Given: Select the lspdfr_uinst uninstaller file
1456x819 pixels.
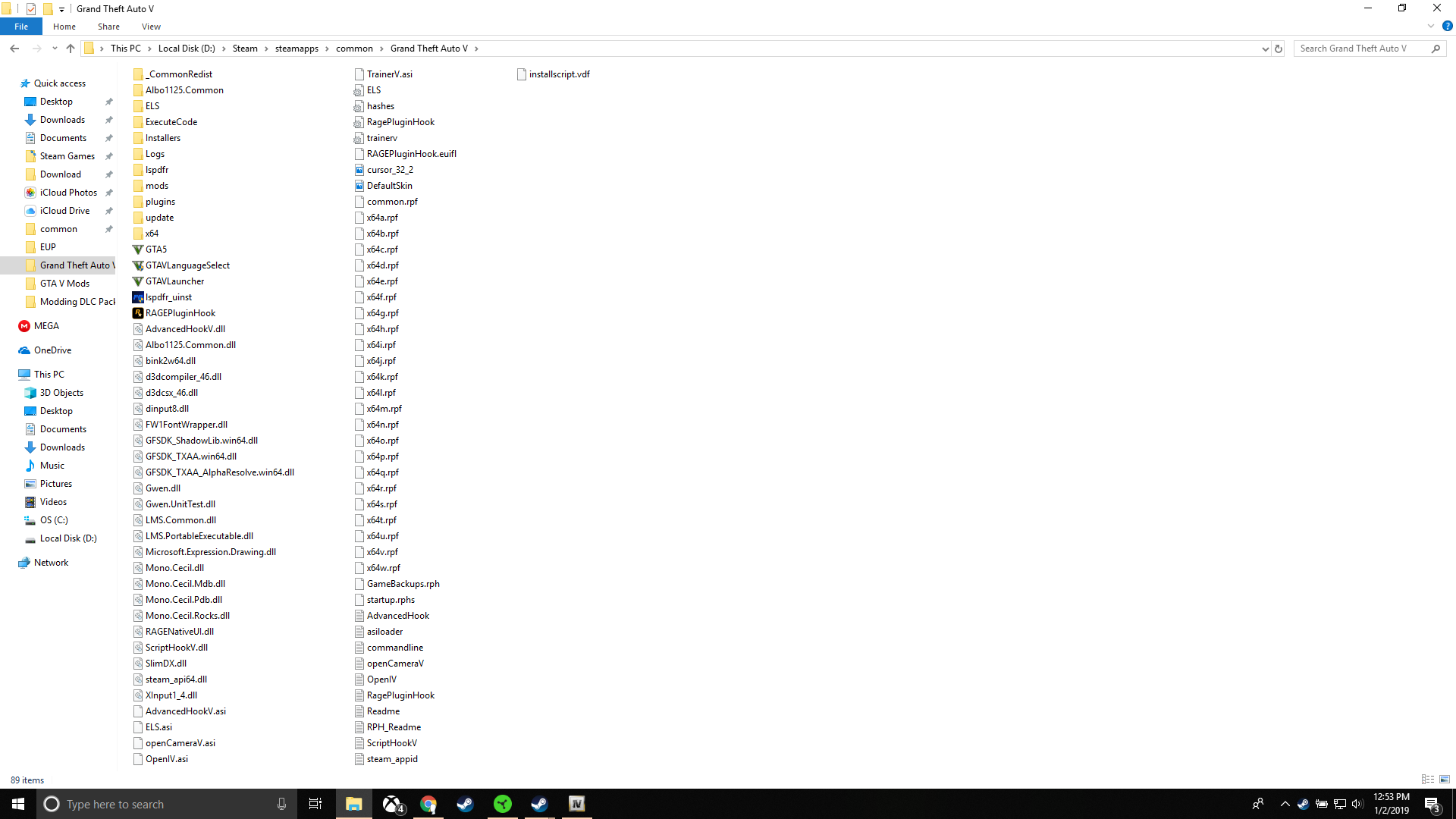Looking at the screenshot, I should pos(168,297).
